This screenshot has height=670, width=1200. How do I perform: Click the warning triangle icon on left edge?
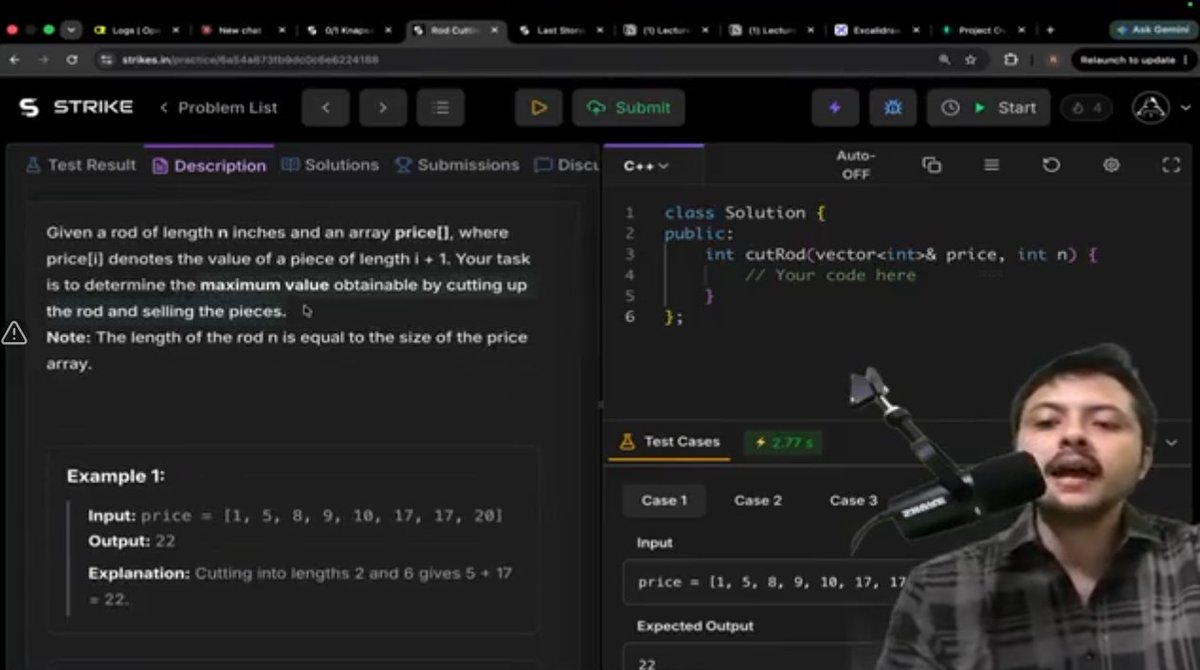coord(14,333)
